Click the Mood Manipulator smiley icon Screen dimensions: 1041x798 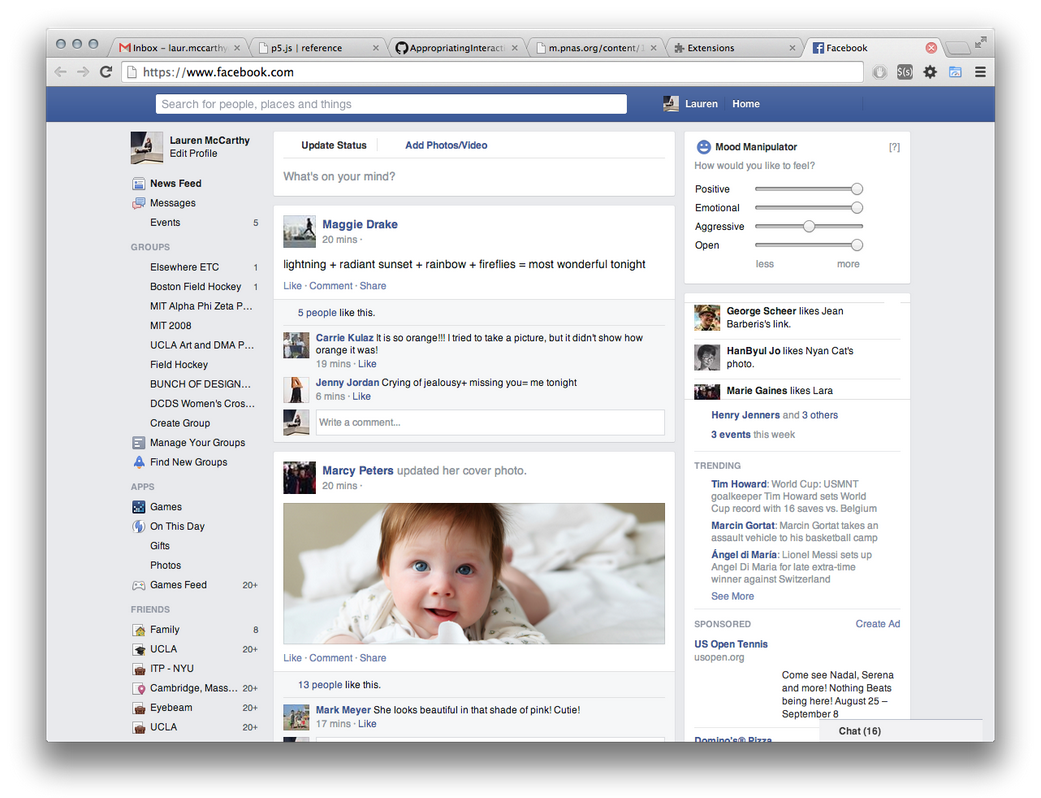(x=703, y=147)
